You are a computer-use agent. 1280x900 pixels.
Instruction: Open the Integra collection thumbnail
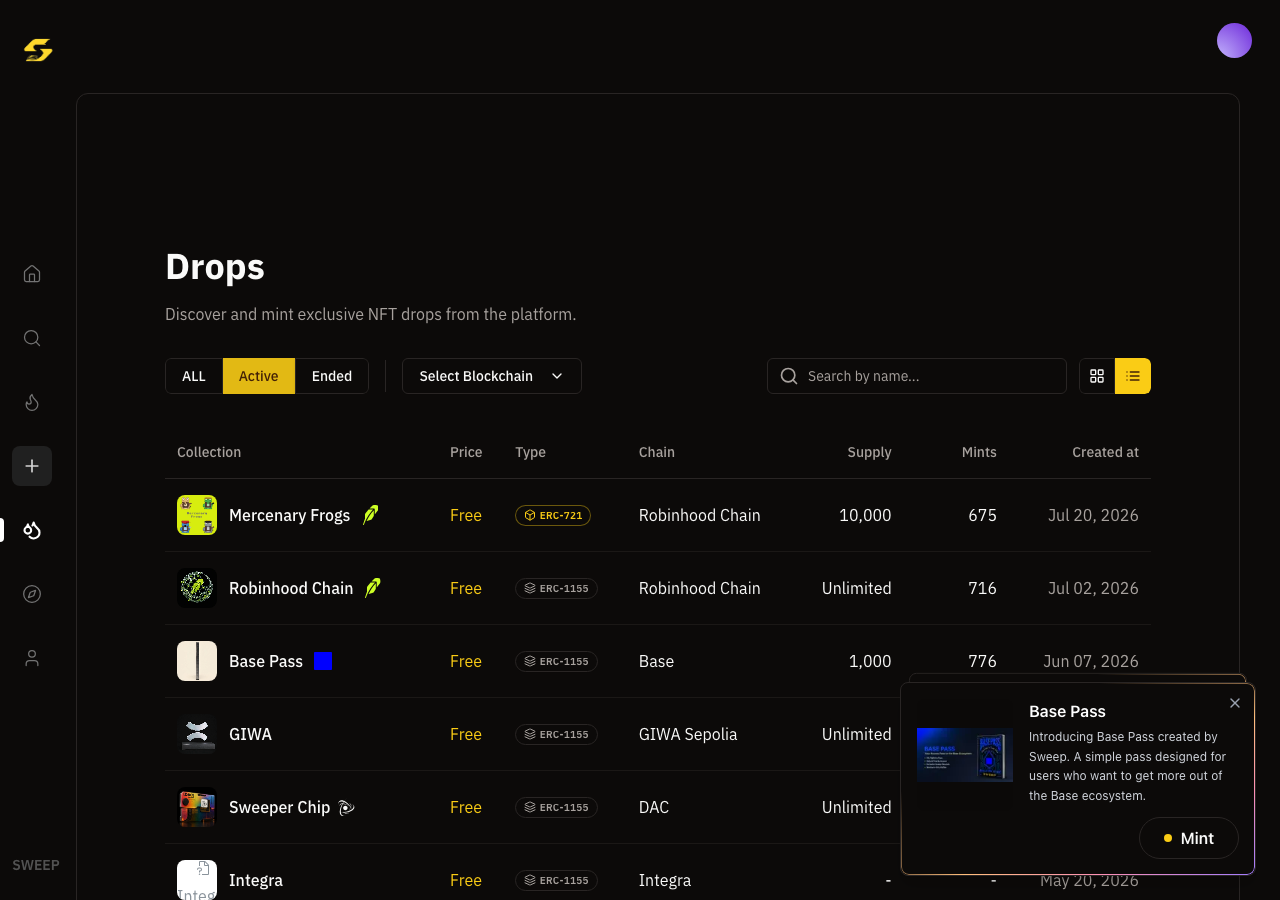tap(197, 880)
